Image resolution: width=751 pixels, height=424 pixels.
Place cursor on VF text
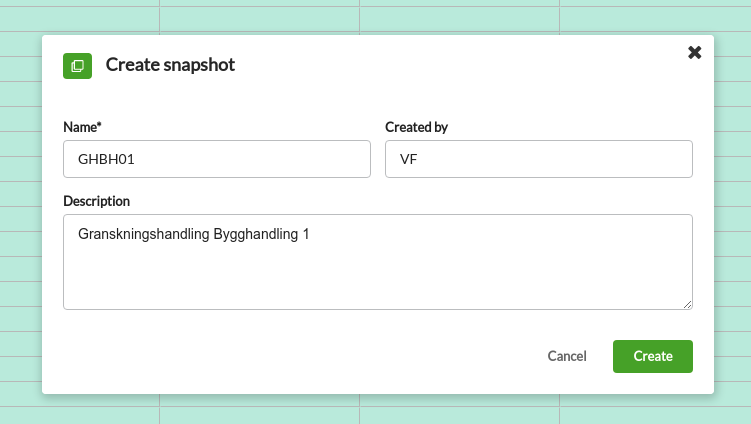[409, 159]
